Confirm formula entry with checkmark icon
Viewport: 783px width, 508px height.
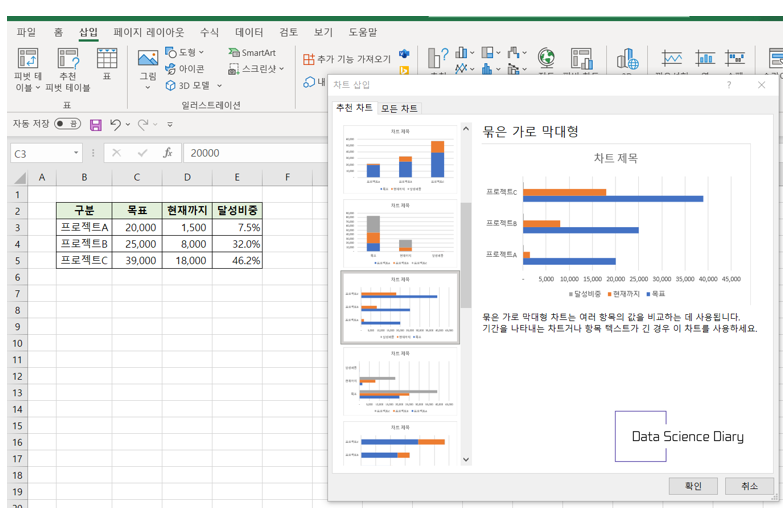[142, 153]
